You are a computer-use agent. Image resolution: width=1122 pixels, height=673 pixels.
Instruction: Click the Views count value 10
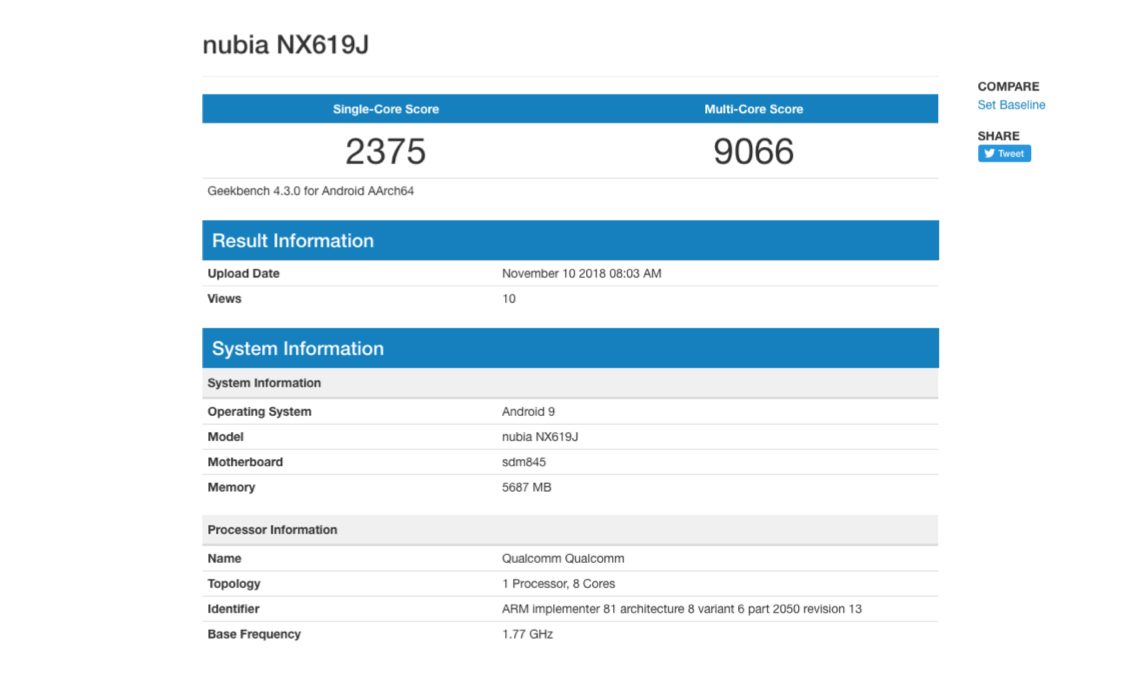pyautogui.click(x=509, y=299)
